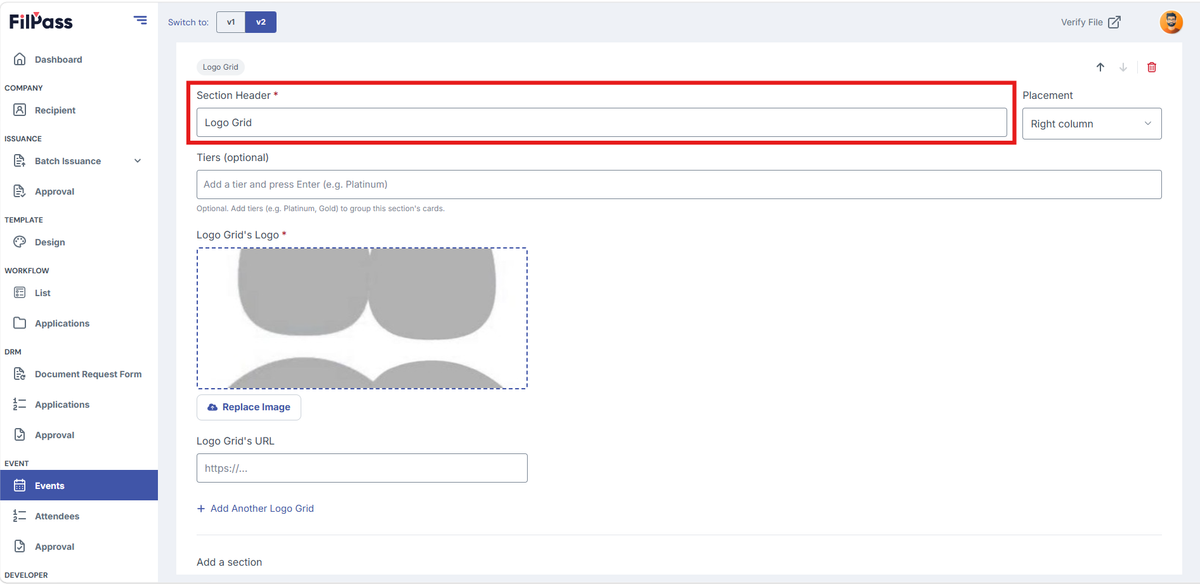
Task: Click the Recipient person icon
Action: pyautogui.click(x=19, y=110)
